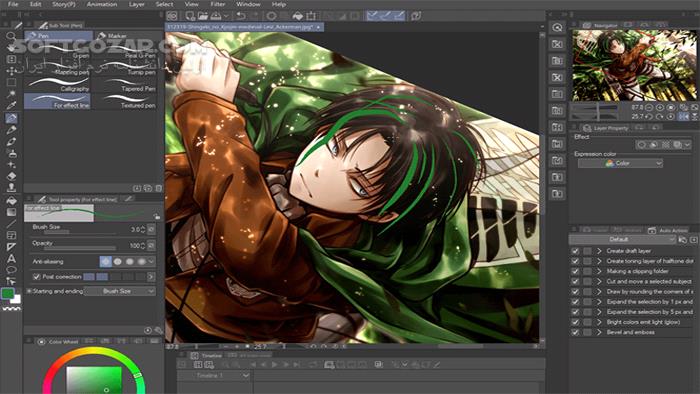Select the Balloon tool in toolbox
The image size is (700, 394).
(x=11, y=270)
